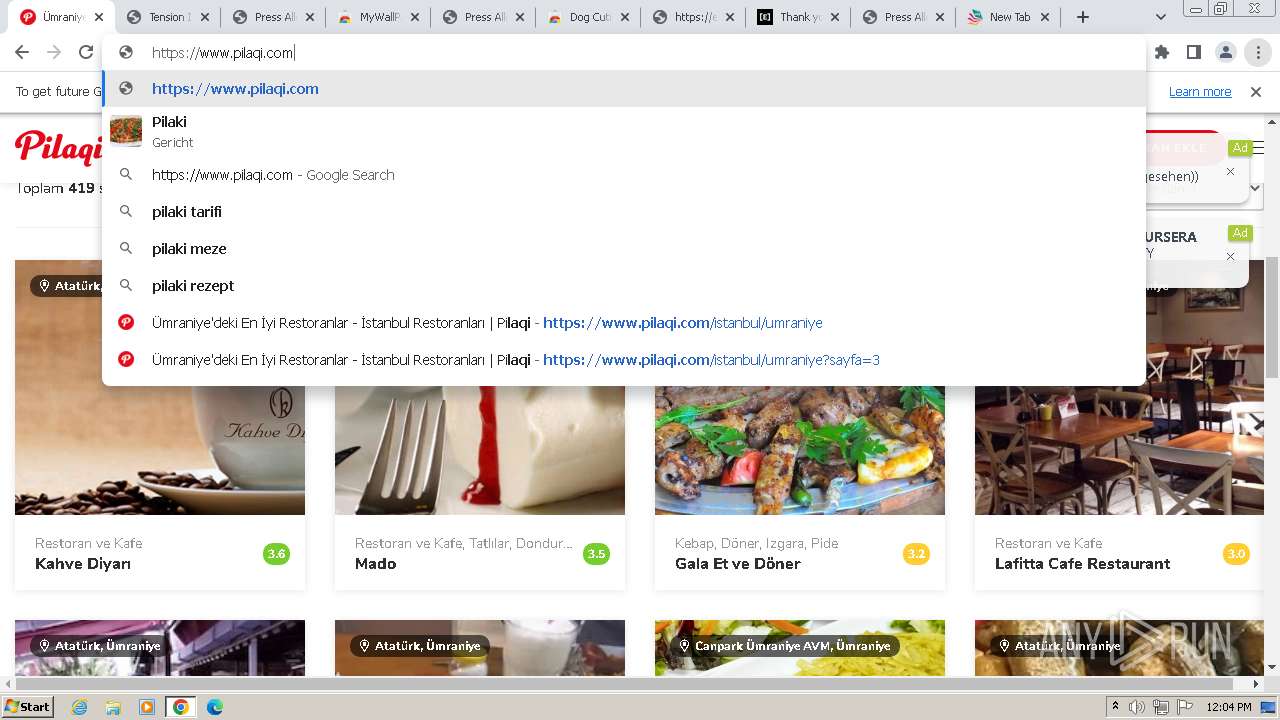Open File Explorer from the taskbar
Viewport: 1280px width, 720px height.
coord(113,707)
